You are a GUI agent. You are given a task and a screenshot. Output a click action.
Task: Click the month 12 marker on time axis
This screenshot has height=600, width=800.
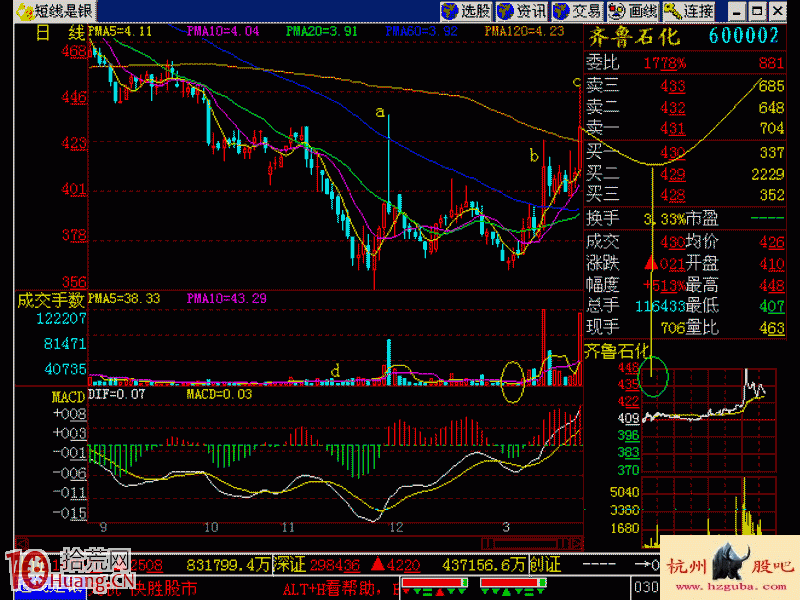(396, 527)
